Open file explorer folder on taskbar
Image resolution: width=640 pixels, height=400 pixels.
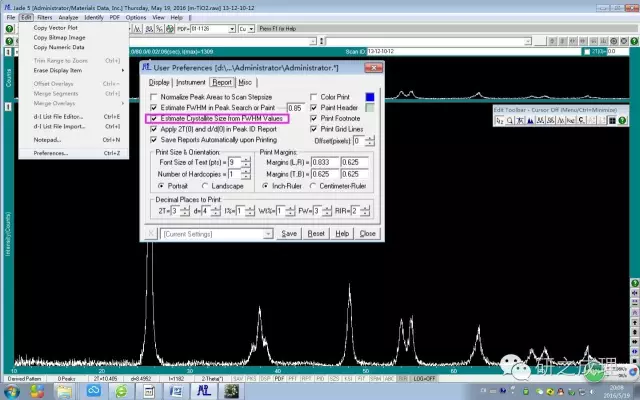click(64, 391)
